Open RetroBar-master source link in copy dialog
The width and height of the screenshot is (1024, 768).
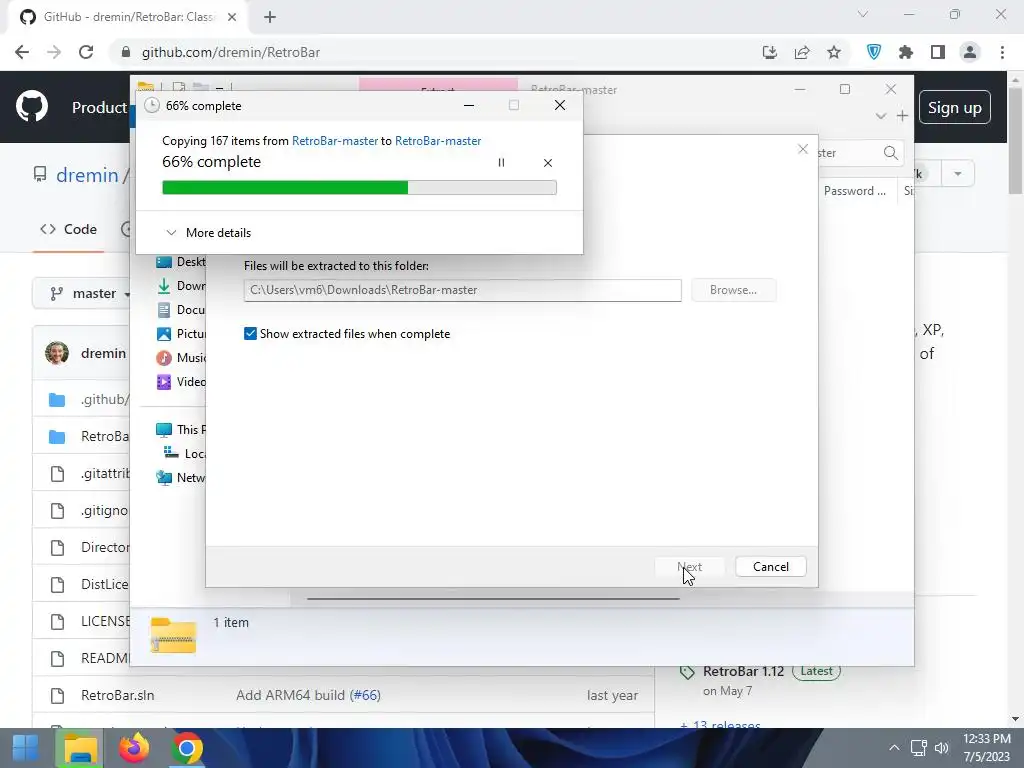tap(334, 141)
